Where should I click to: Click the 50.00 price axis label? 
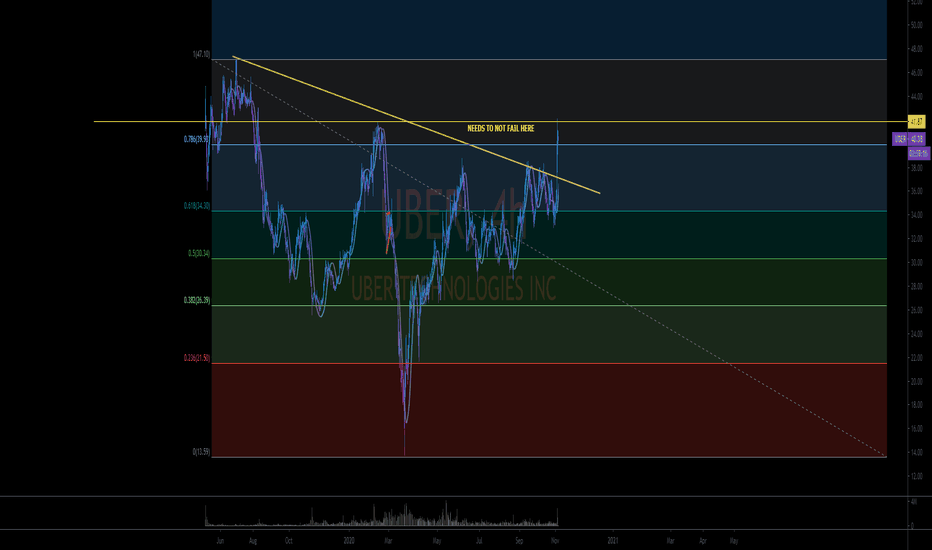tap(915, 25)
